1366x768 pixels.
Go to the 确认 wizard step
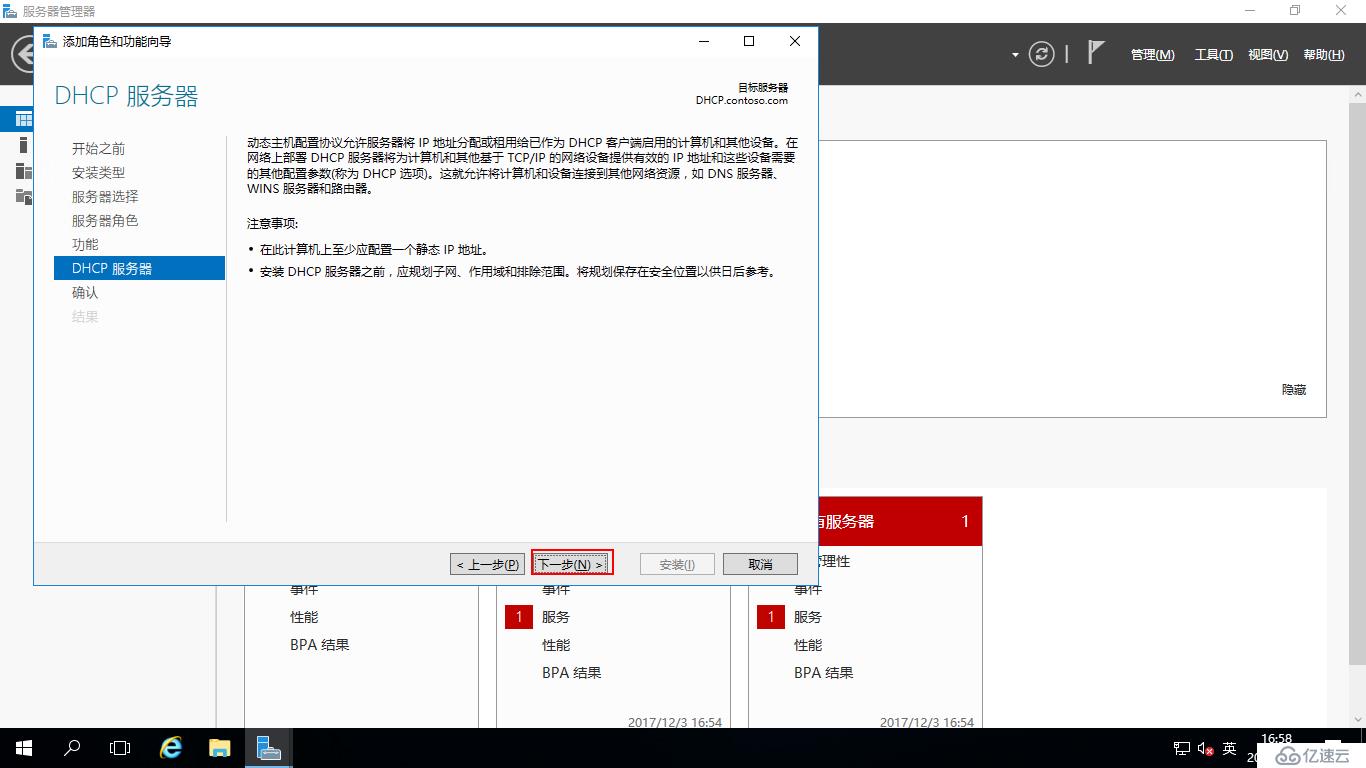[x=85, y=293]
